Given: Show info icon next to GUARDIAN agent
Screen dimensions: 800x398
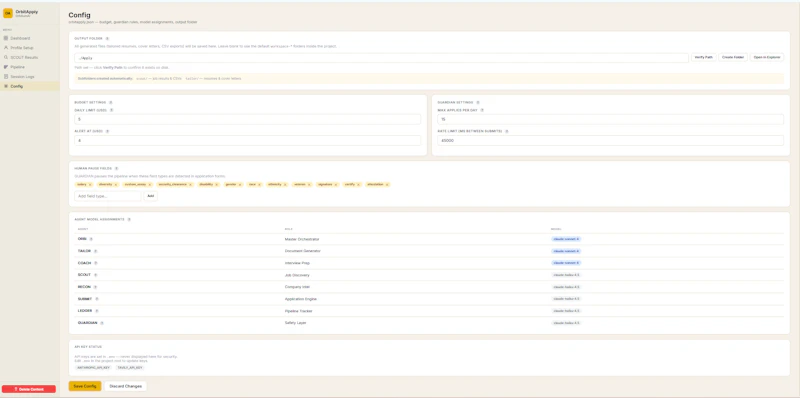Looking at the screenshot, I should click(102, 323).
